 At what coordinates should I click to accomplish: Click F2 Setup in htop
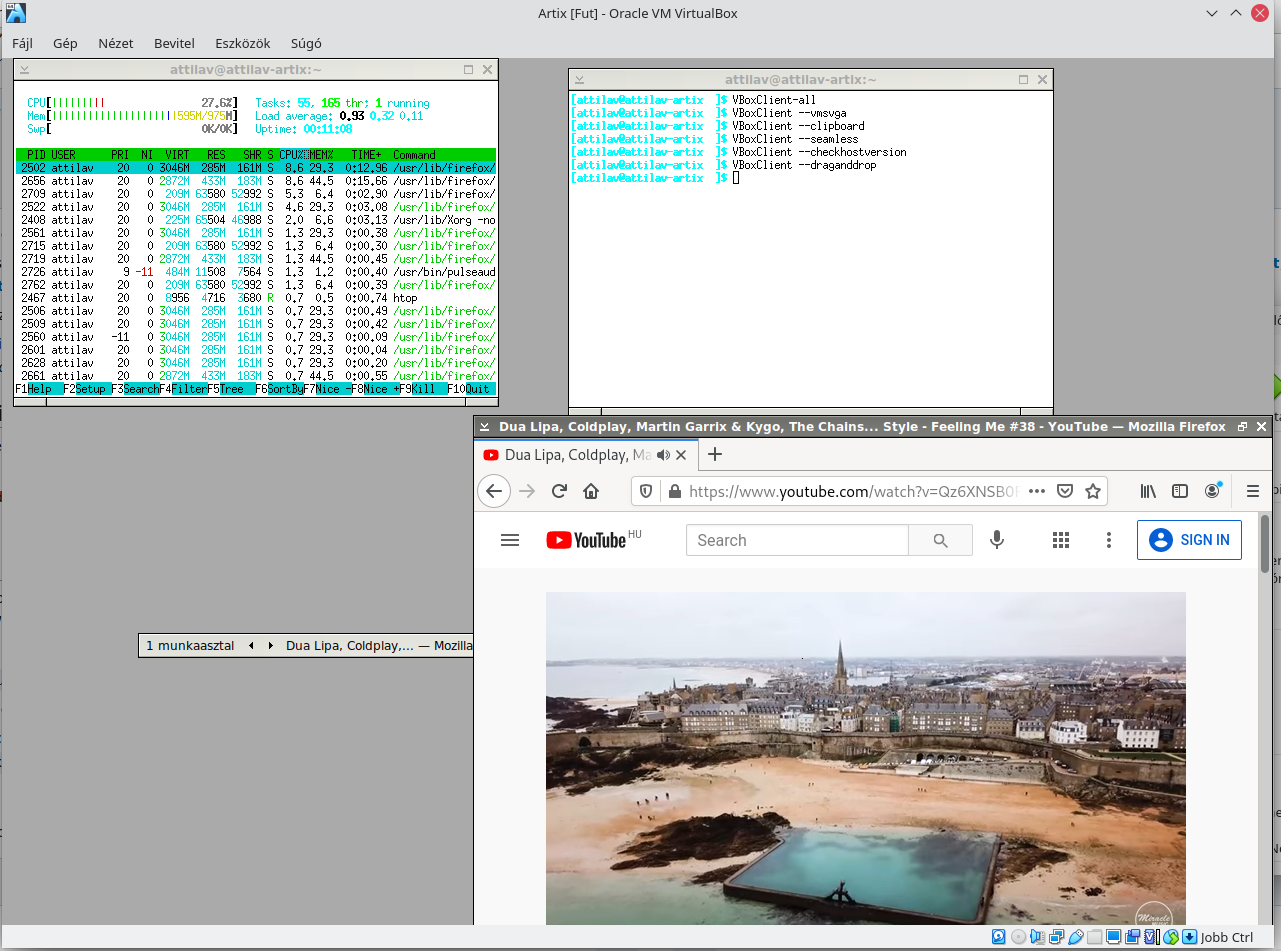(88, 389)
